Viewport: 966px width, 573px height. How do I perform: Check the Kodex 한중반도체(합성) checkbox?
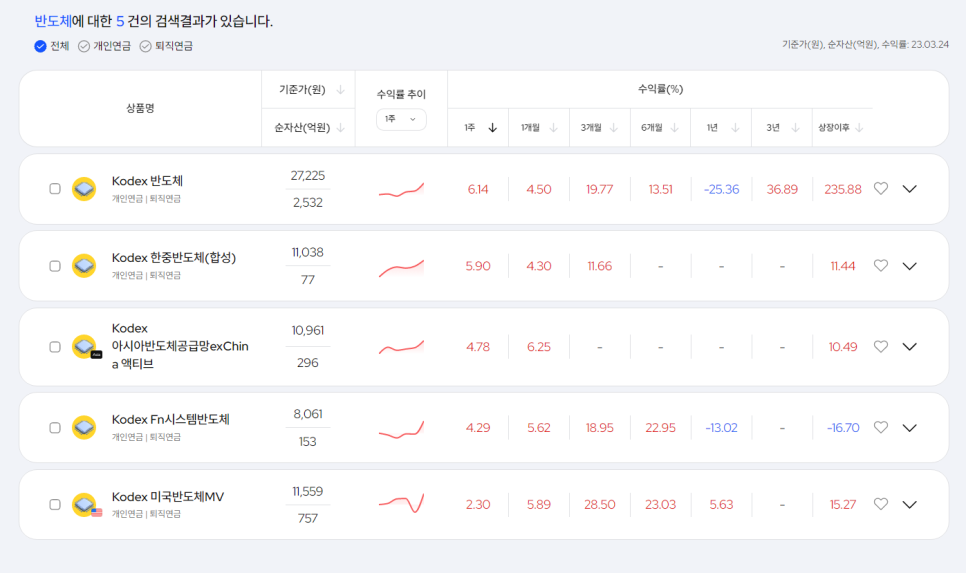coord(55,266)
